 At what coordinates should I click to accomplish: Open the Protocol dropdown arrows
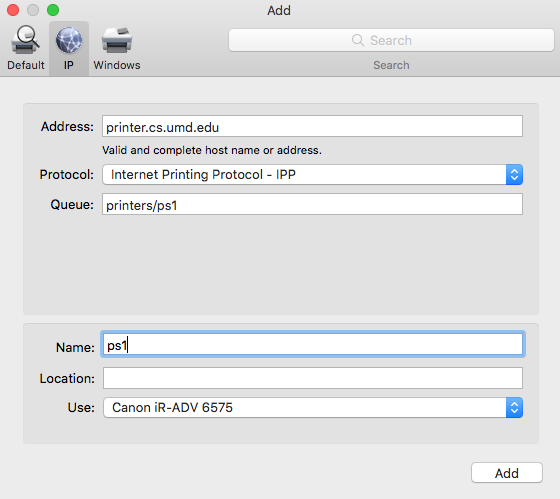tap(514, 174)
